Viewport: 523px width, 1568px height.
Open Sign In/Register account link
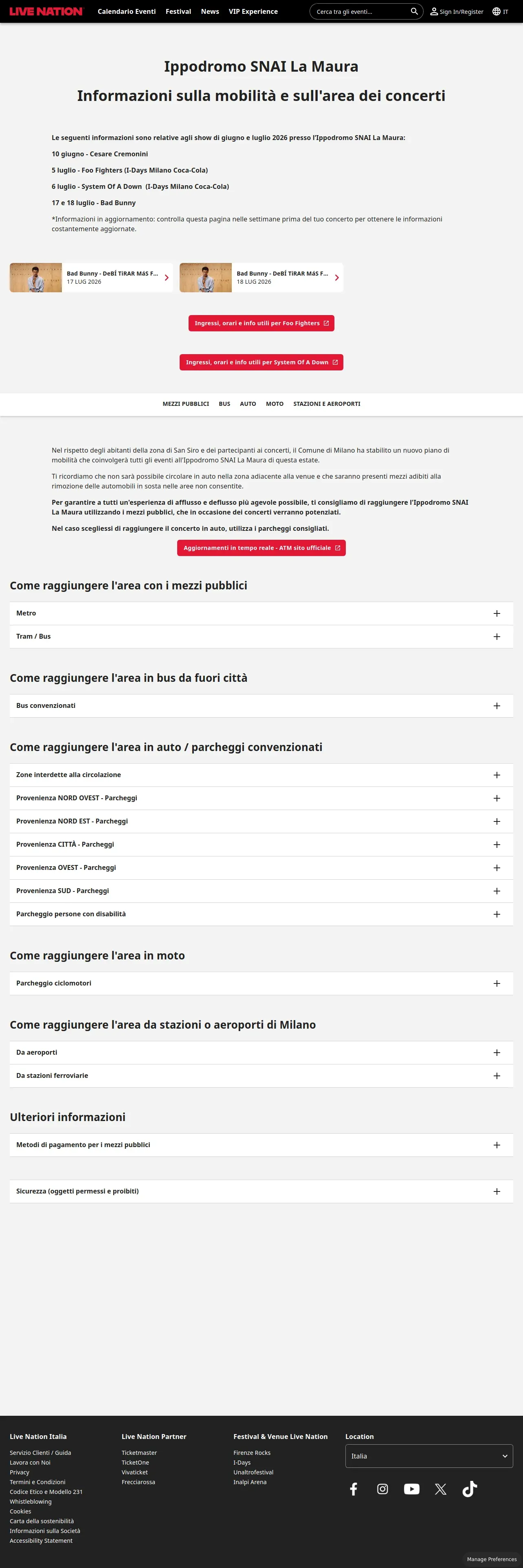457,11
